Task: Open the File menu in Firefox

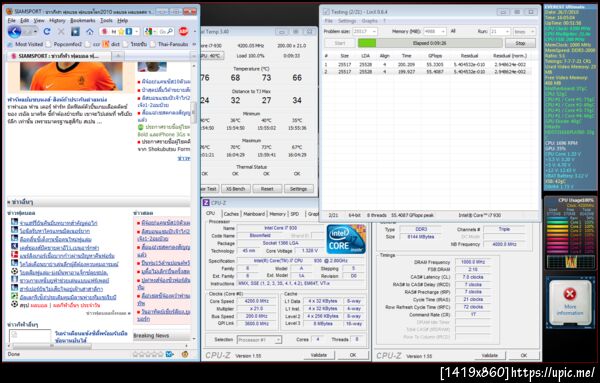Action: coord(12,21)
